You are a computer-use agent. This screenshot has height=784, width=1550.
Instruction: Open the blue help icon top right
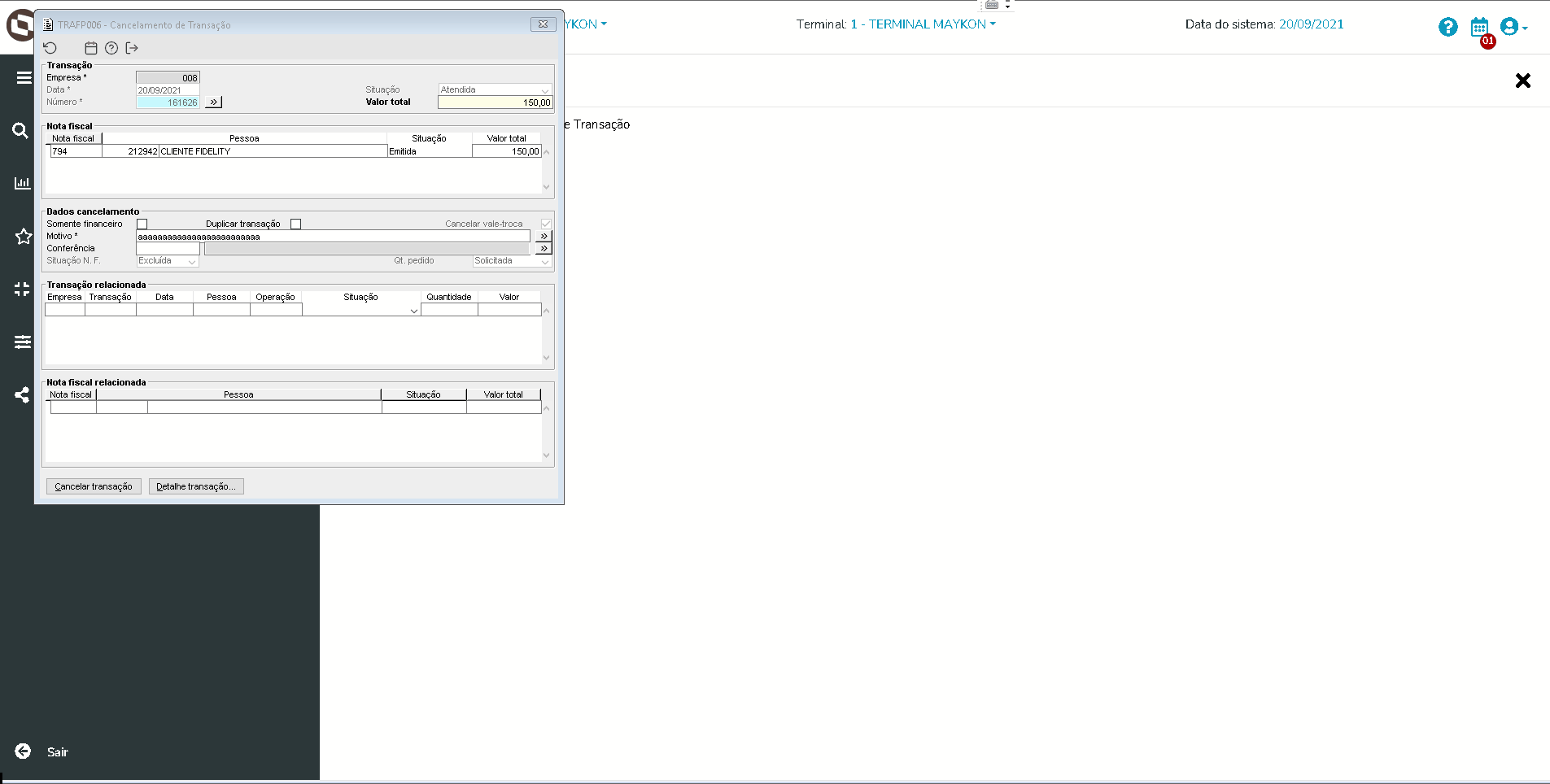pos(1447,27)
